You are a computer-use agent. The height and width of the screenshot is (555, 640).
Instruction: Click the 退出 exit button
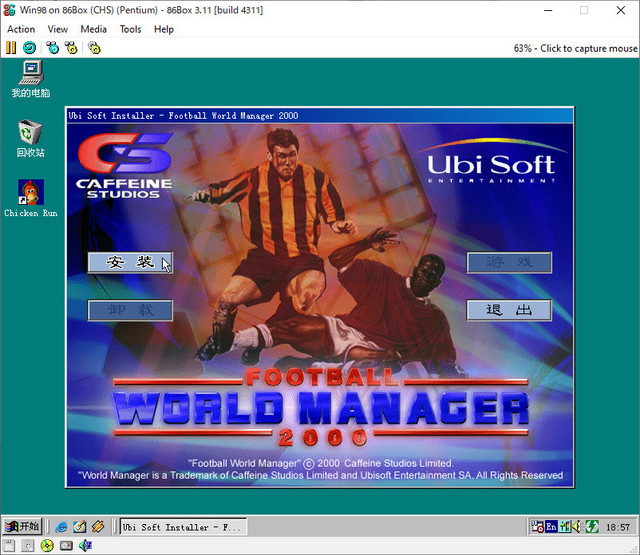click(509, 311)
